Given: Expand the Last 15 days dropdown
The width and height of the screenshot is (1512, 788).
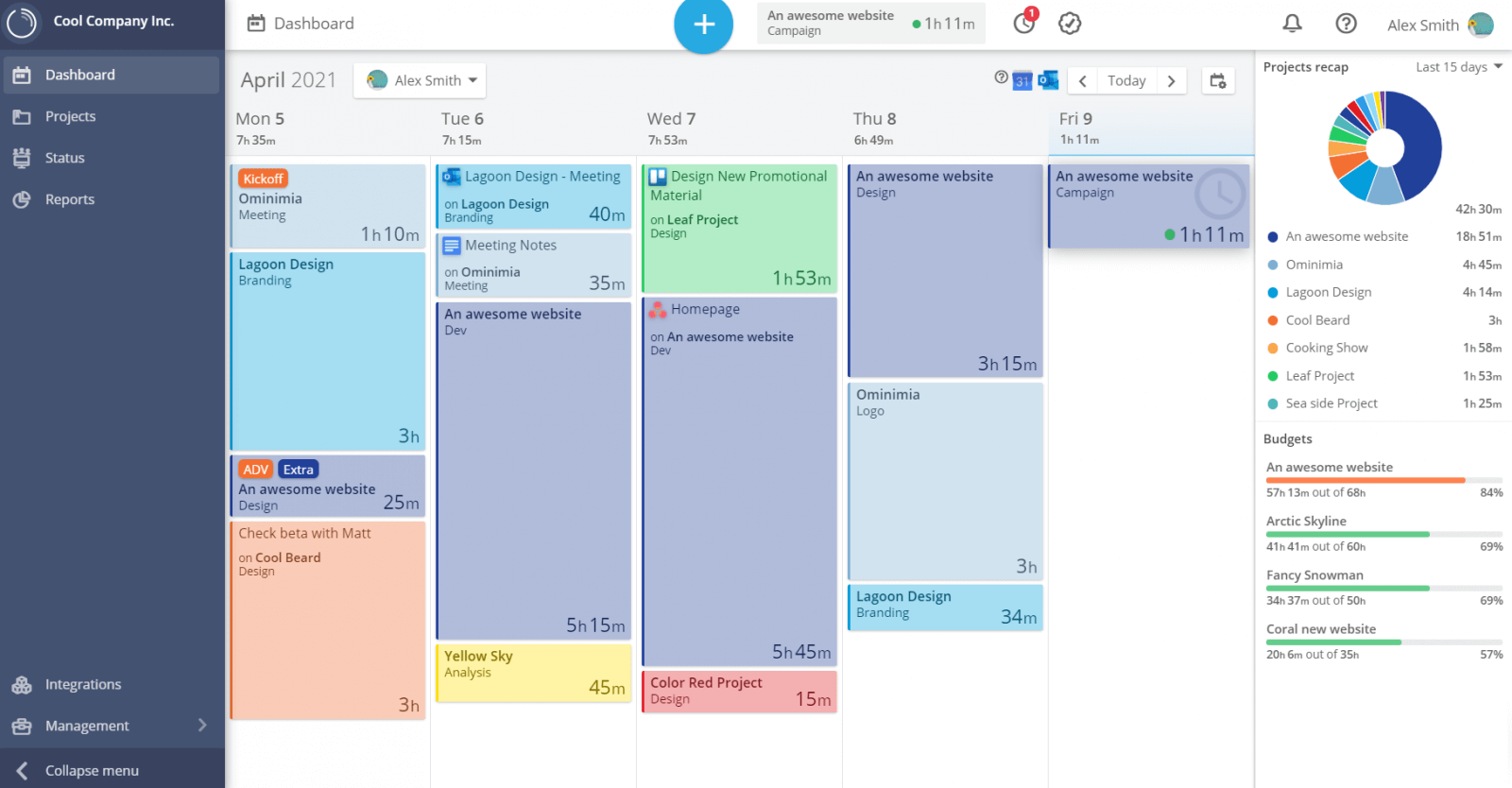Looking at the screenshot, I should tap(1458, 67).
